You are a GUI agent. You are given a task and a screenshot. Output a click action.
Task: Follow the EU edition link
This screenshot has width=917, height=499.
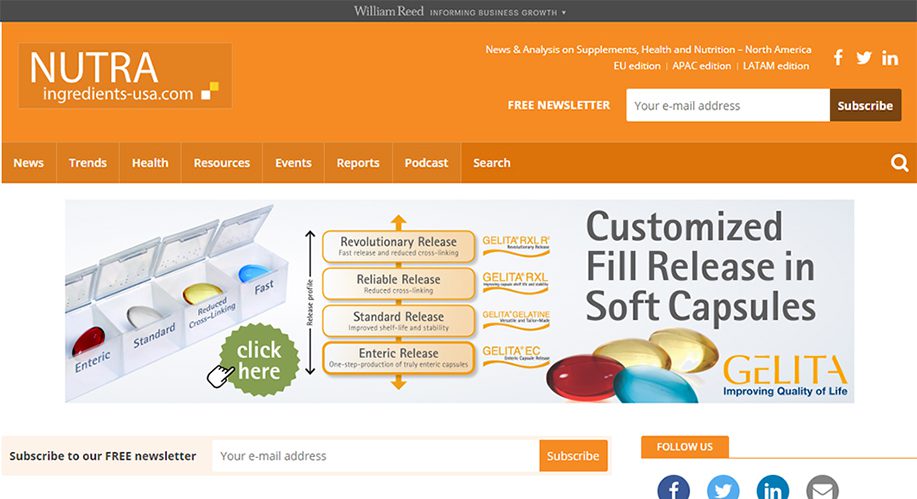(x=637, y=66)
